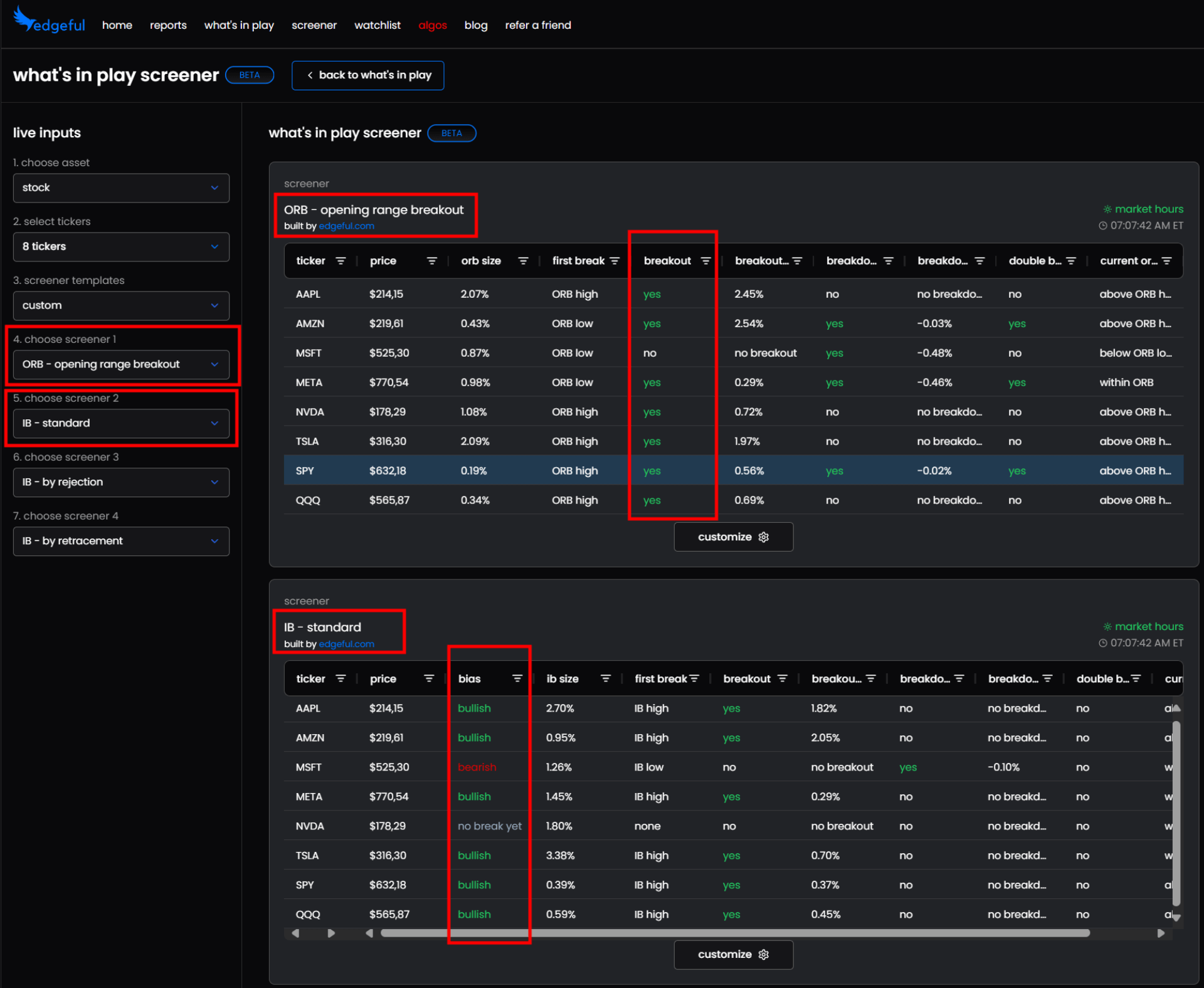Viewport: 1204px width, 988px height.
Task: Click META within ORB cell
Action: [x=1126, y=382]
